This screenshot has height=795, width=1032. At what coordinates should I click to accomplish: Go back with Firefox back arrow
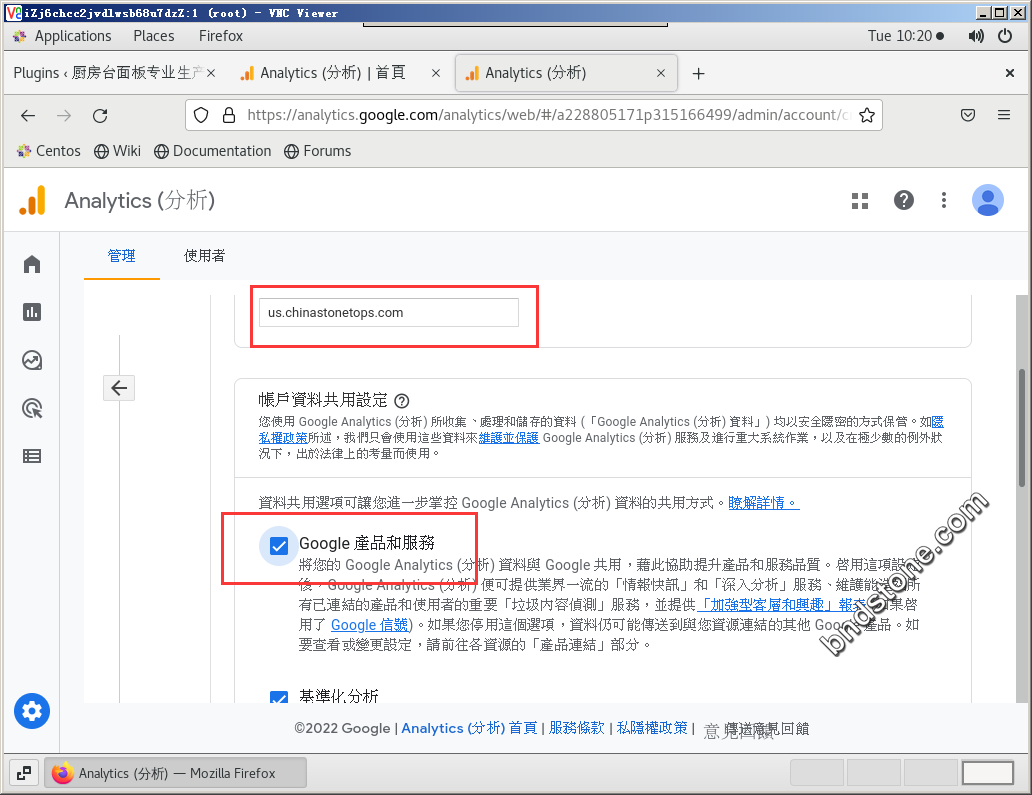[28, 115]
